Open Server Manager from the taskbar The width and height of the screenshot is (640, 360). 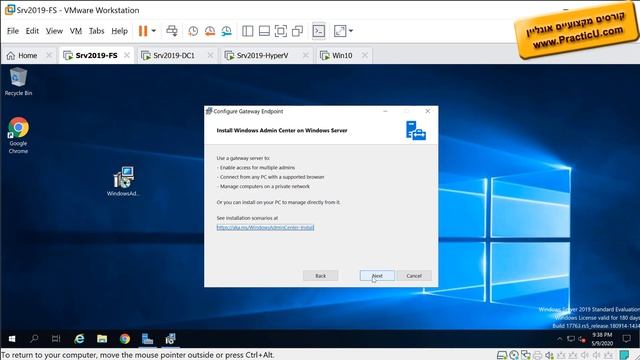pos(147,339)
